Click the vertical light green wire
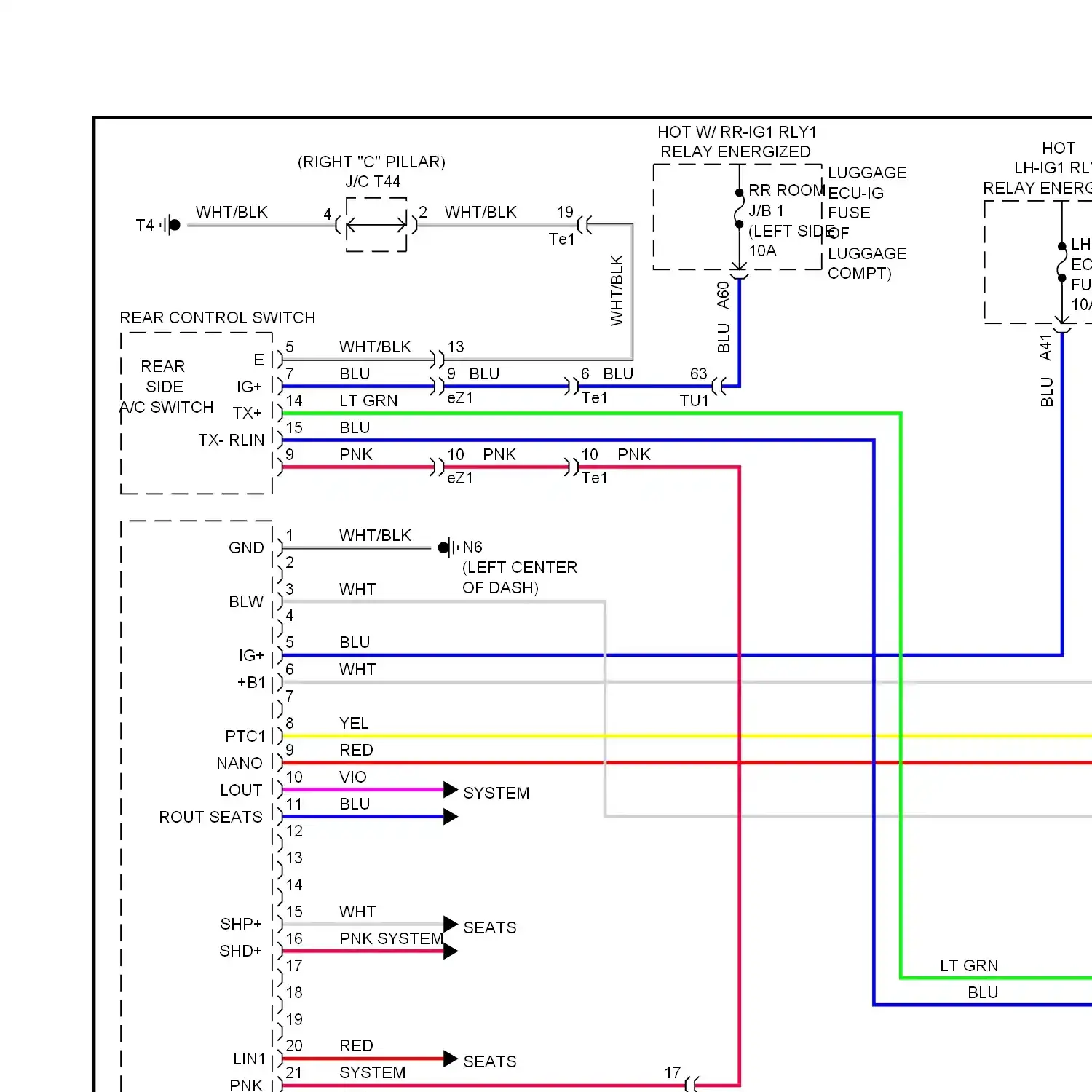The width and height of the screenshot is (1092, 1092). (x=901, y=695)
